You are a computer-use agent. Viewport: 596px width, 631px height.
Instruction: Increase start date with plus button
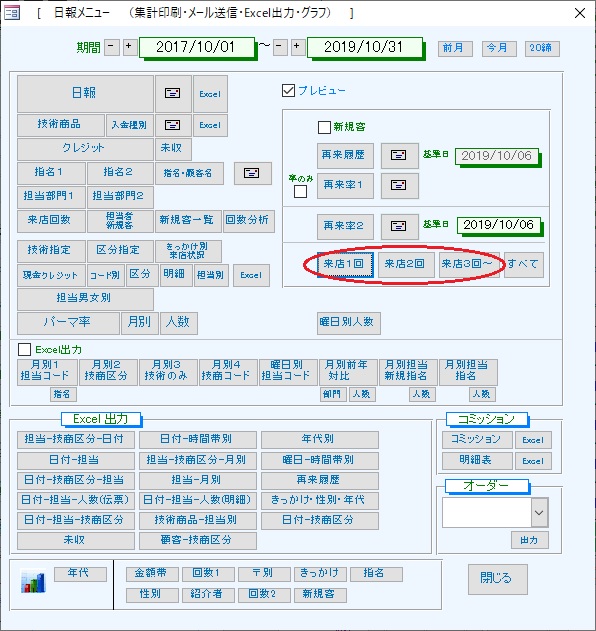click(129, 47)
